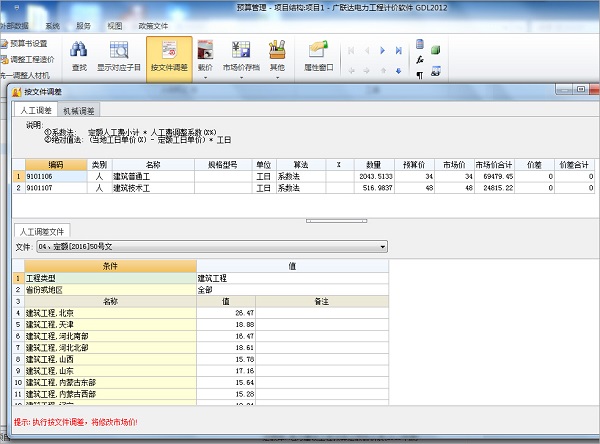The width and height of the screenshot is (600, 444).
Task: Go to next record blue arrow
Action: click(382, 51)
